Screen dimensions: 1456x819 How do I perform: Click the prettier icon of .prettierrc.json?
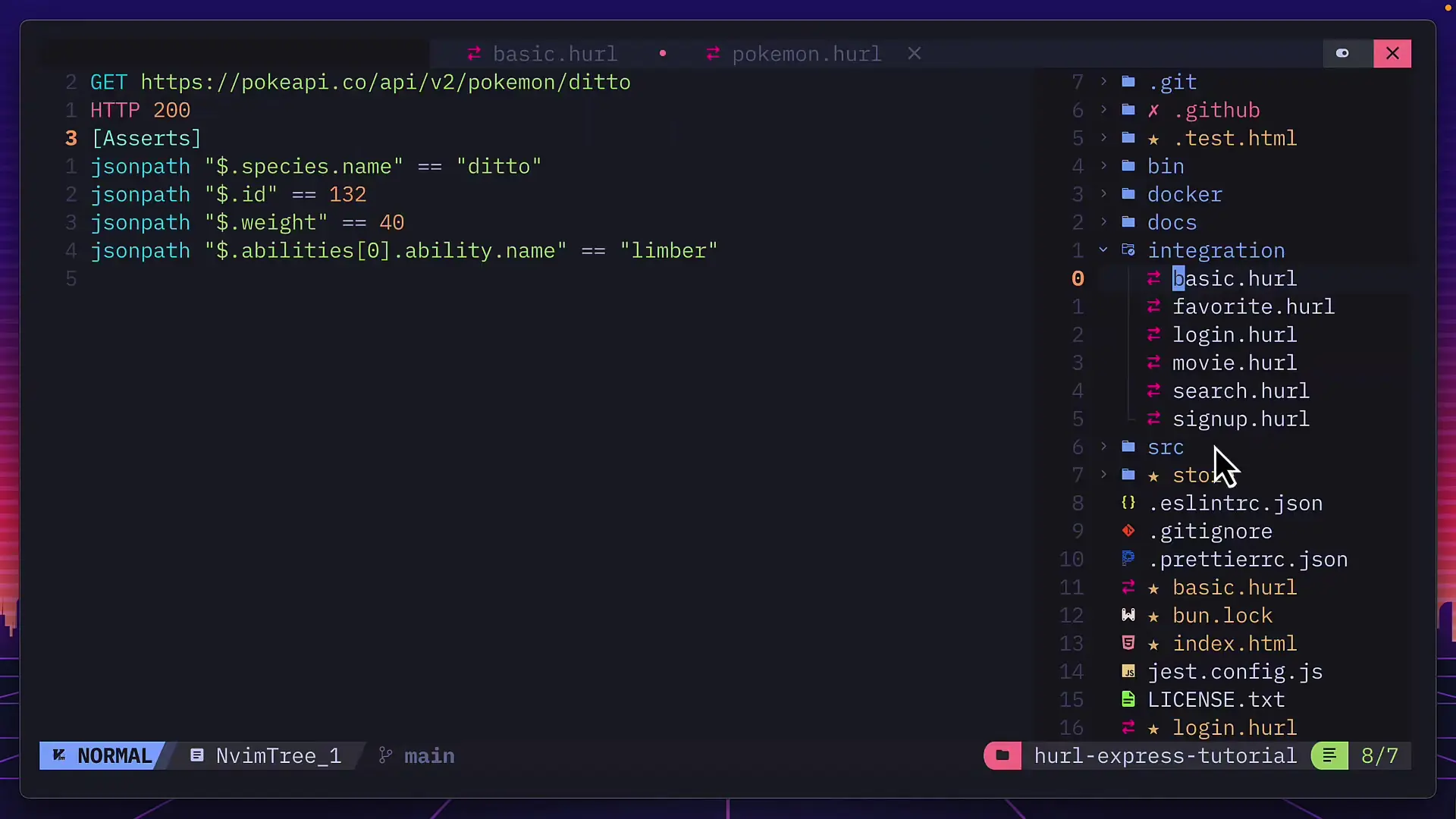[1128, 559]
